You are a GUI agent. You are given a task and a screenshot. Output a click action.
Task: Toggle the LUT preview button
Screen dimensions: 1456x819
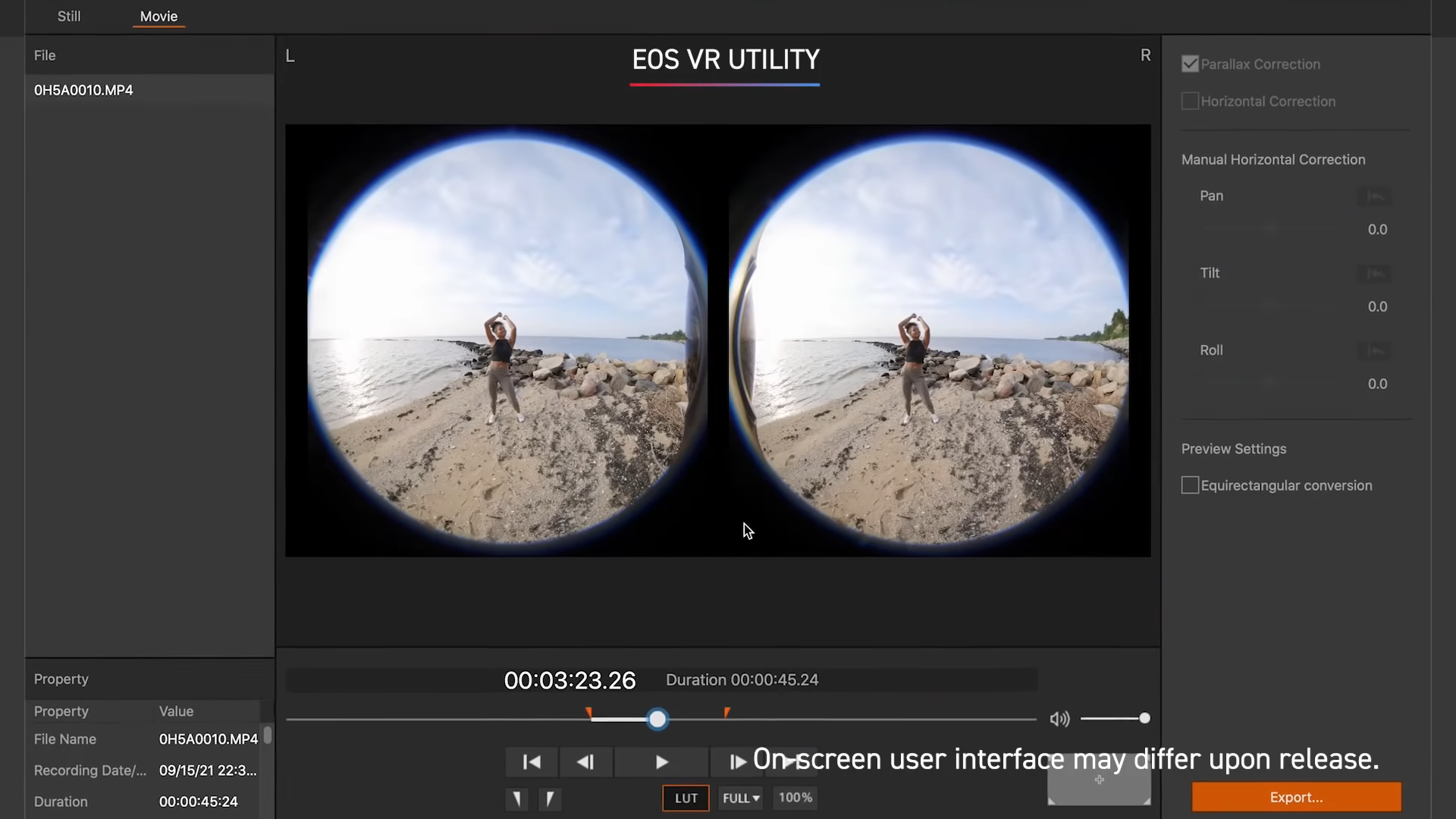coord(686,799)
